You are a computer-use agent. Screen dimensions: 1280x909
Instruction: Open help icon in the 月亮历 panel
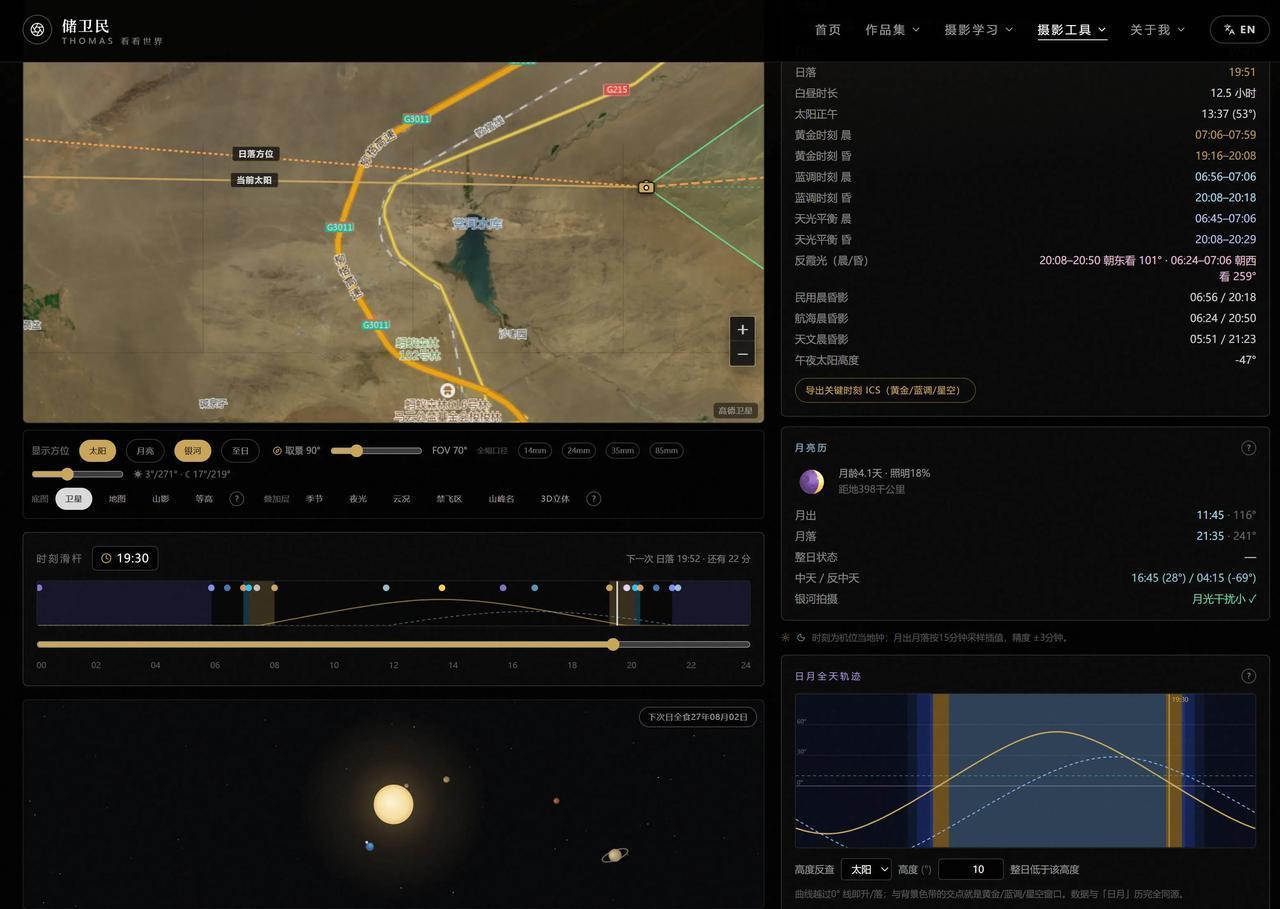pos(1248,448)
